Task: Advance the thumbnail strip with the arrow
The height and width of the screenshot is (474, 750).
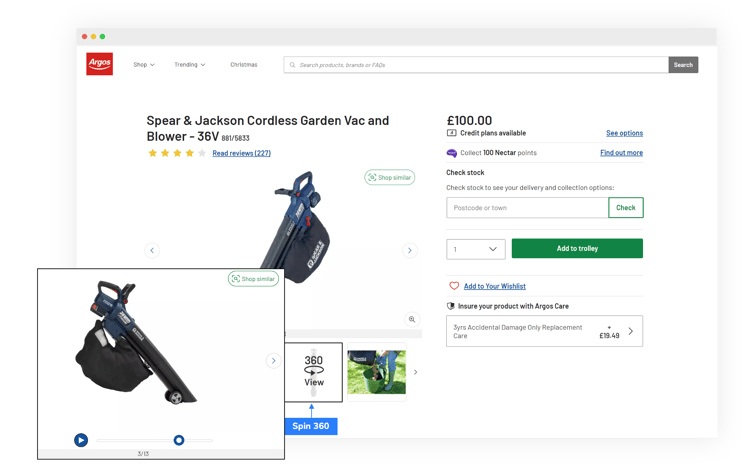Action: pos(415,372)
